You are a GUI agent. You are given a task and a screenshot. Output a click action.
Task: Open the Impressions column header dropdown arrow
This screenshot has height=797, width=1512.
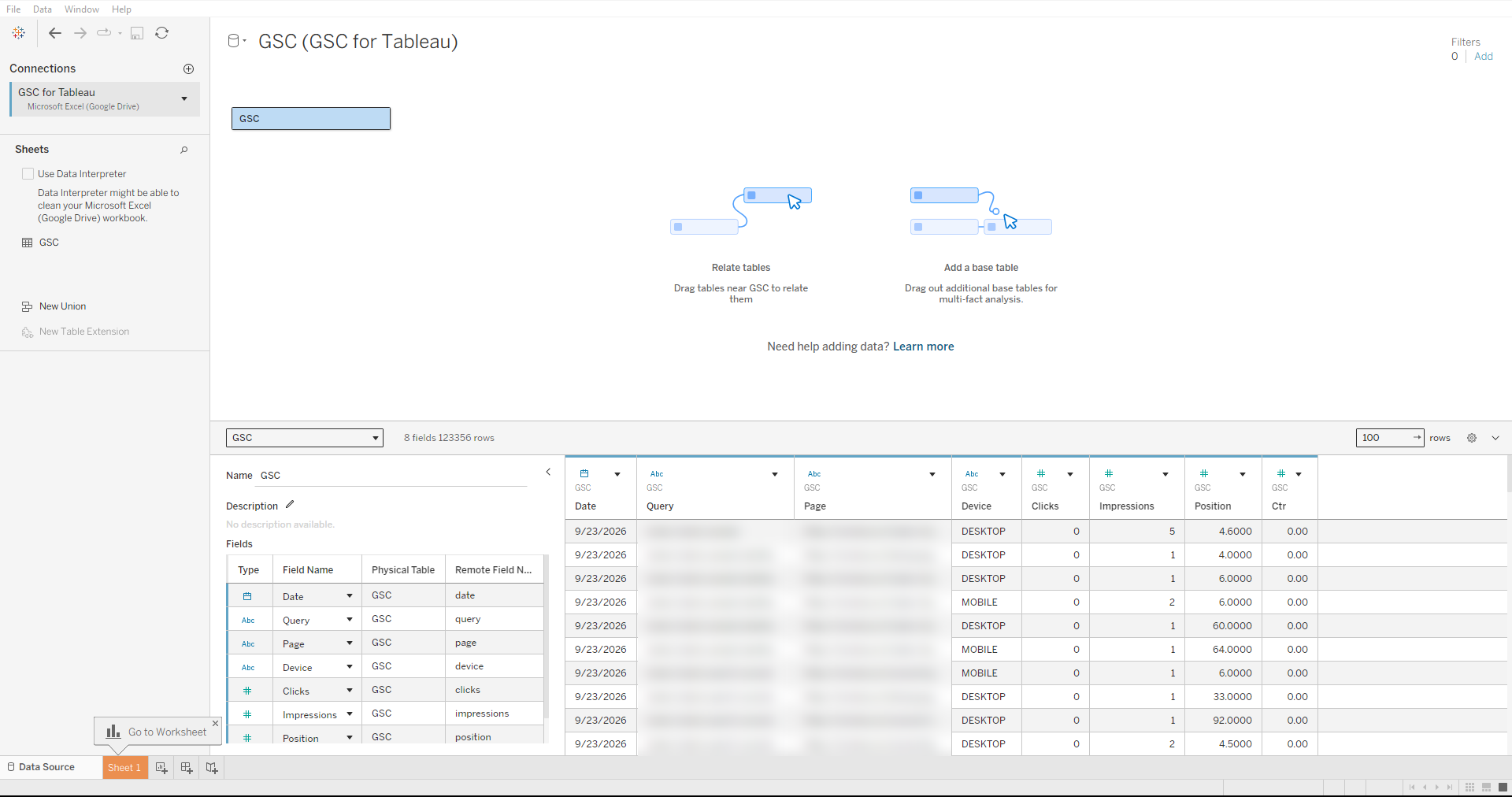pyautogui.click(x=1165, y=474)
